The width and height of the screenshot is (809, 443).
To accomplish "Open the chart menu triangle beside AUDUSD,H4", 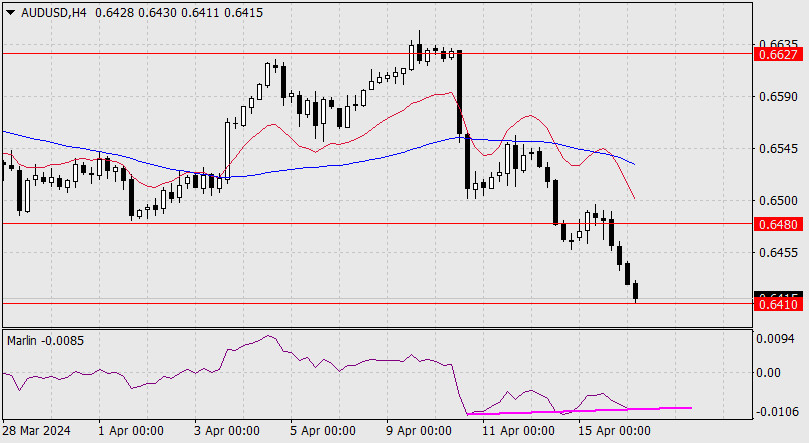I will (x=10, y=13).
